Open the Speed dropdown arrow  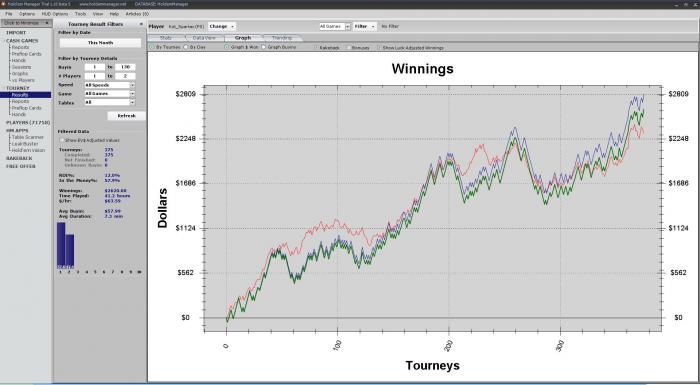click(x=133, y=85)
